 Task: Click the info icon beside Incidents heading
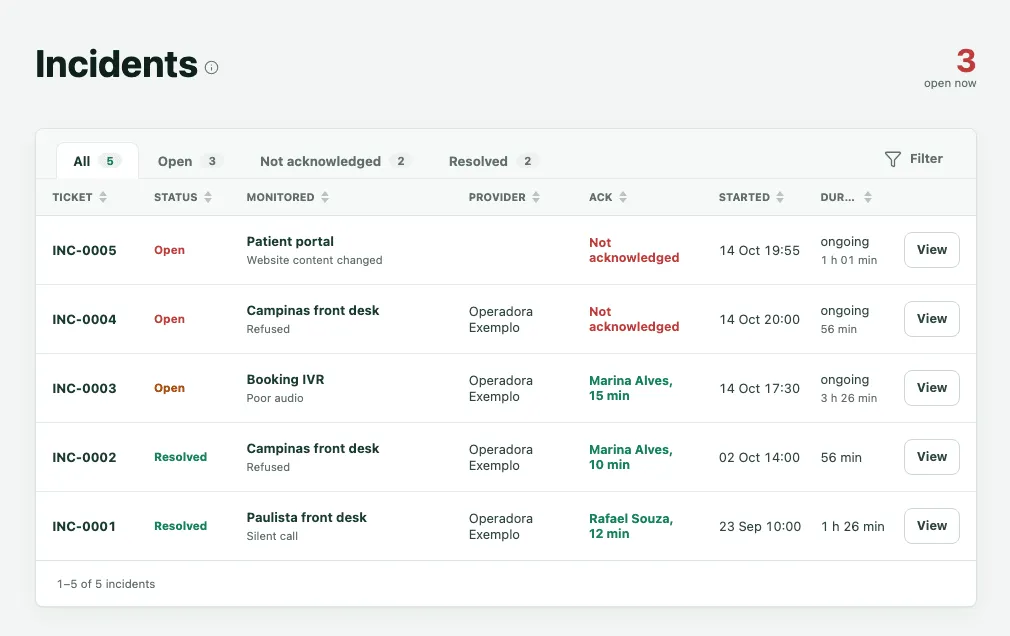(x=211, y=68)
